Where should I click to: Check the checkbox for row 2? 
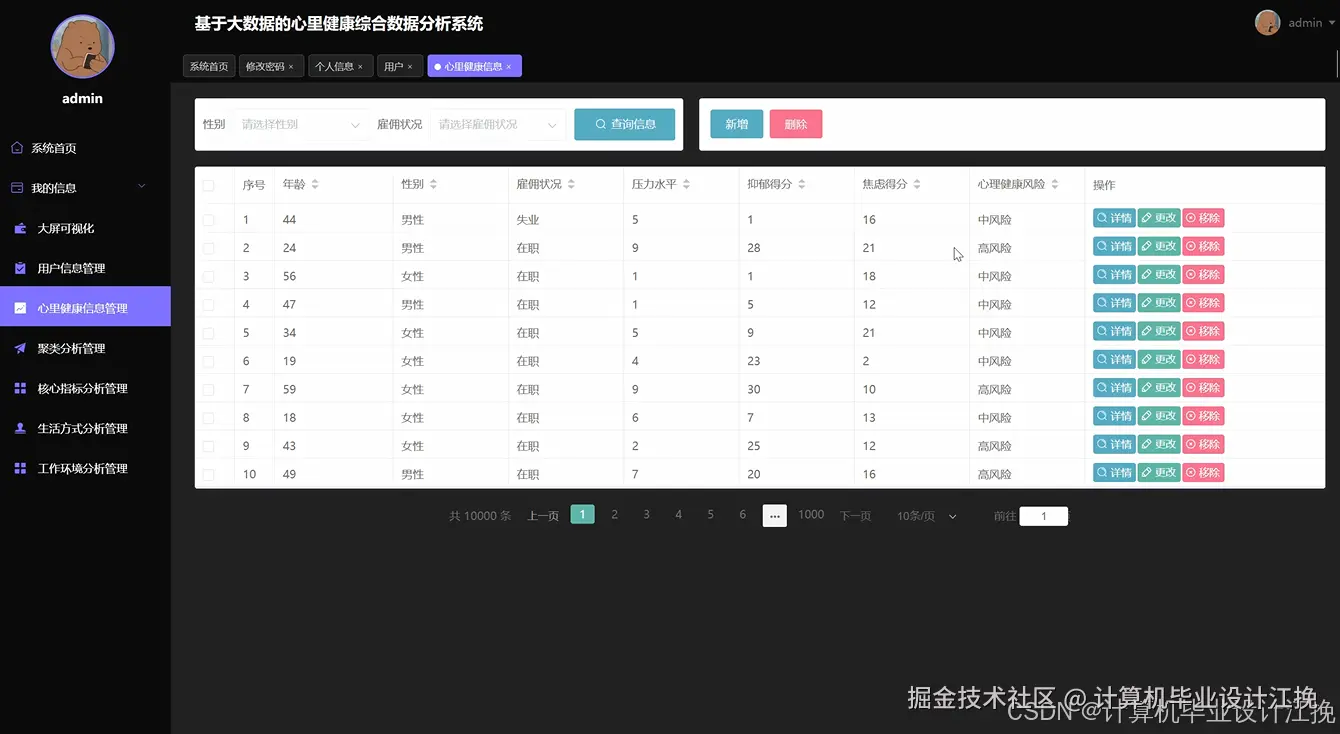click(208, 247)
